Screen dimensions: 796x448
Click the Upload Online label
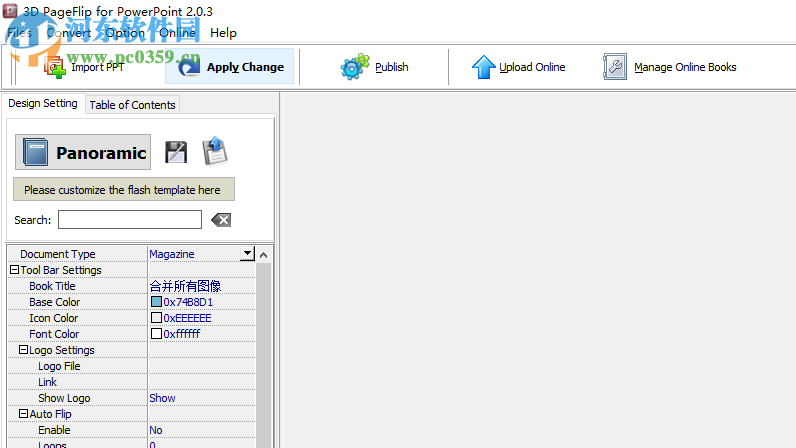pos(532,67)
